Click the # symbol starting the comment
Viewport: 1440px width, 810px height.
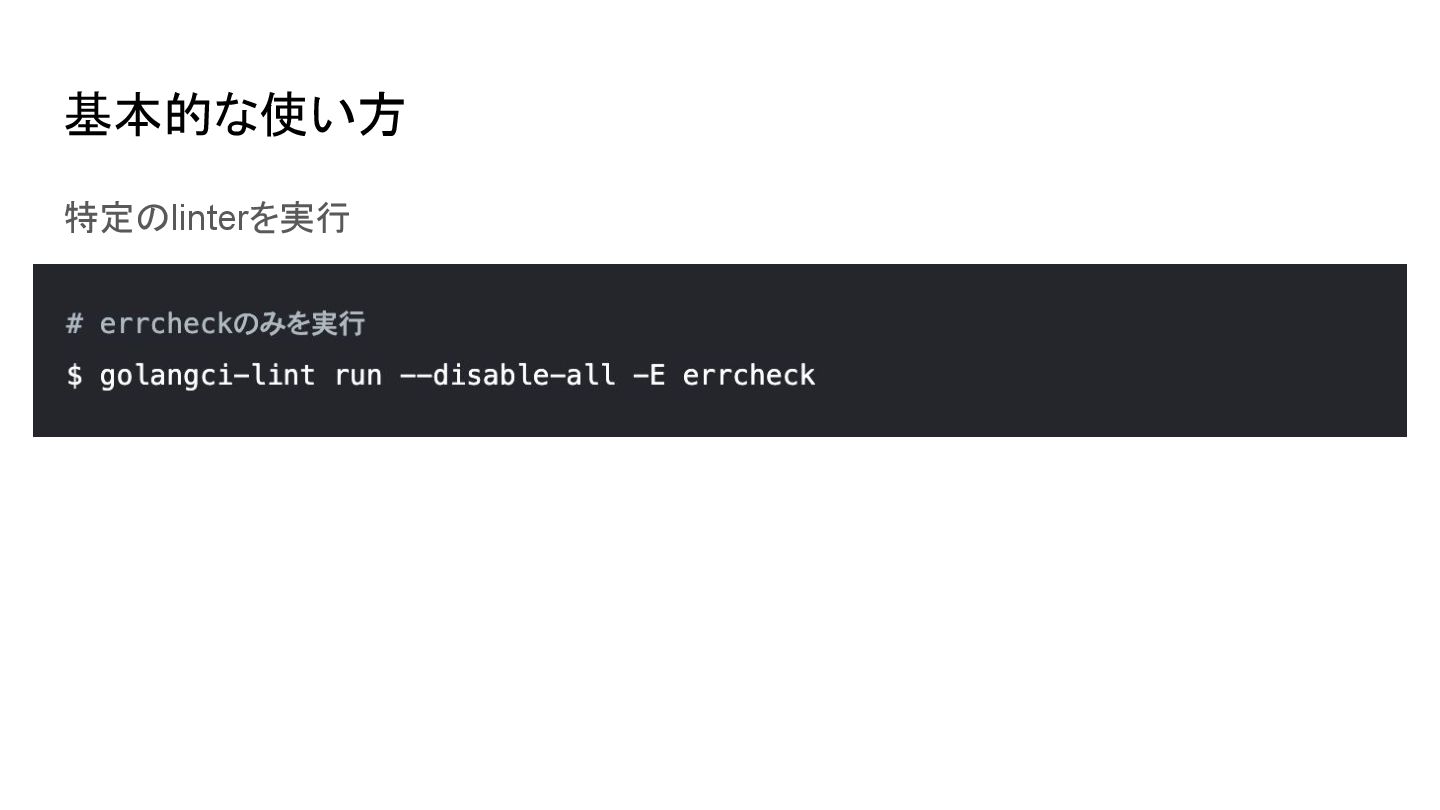(x=74, y=324)
